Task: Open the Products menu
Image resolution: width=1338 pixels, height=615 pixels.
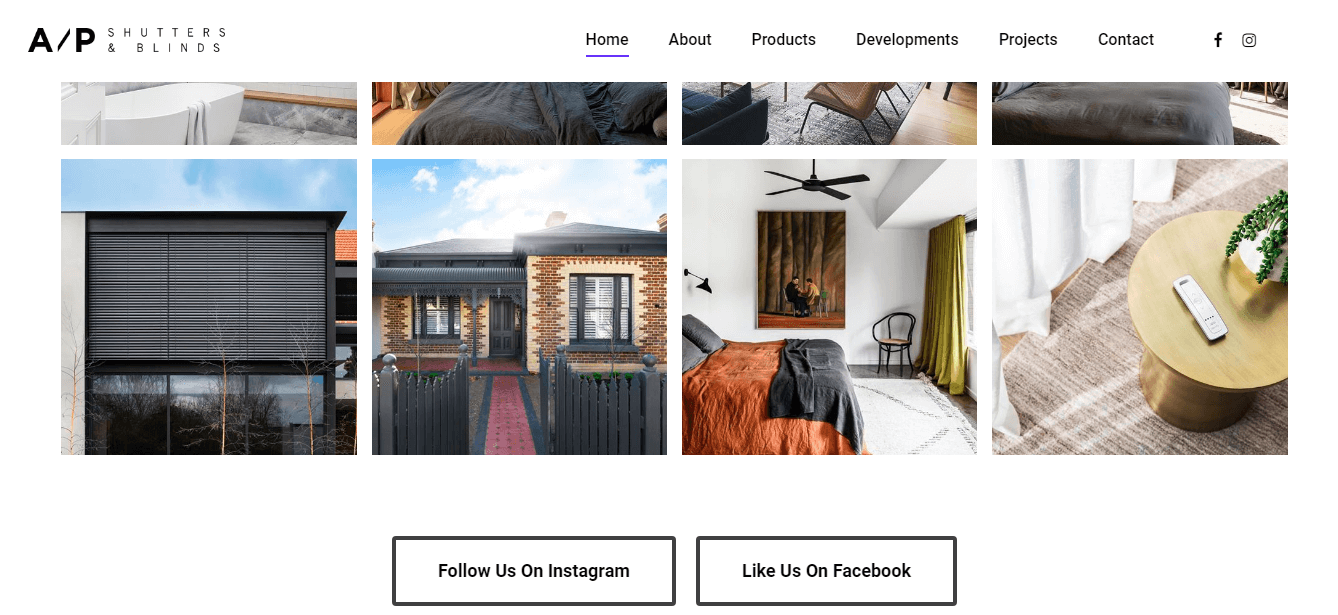Action: point(784,40)
